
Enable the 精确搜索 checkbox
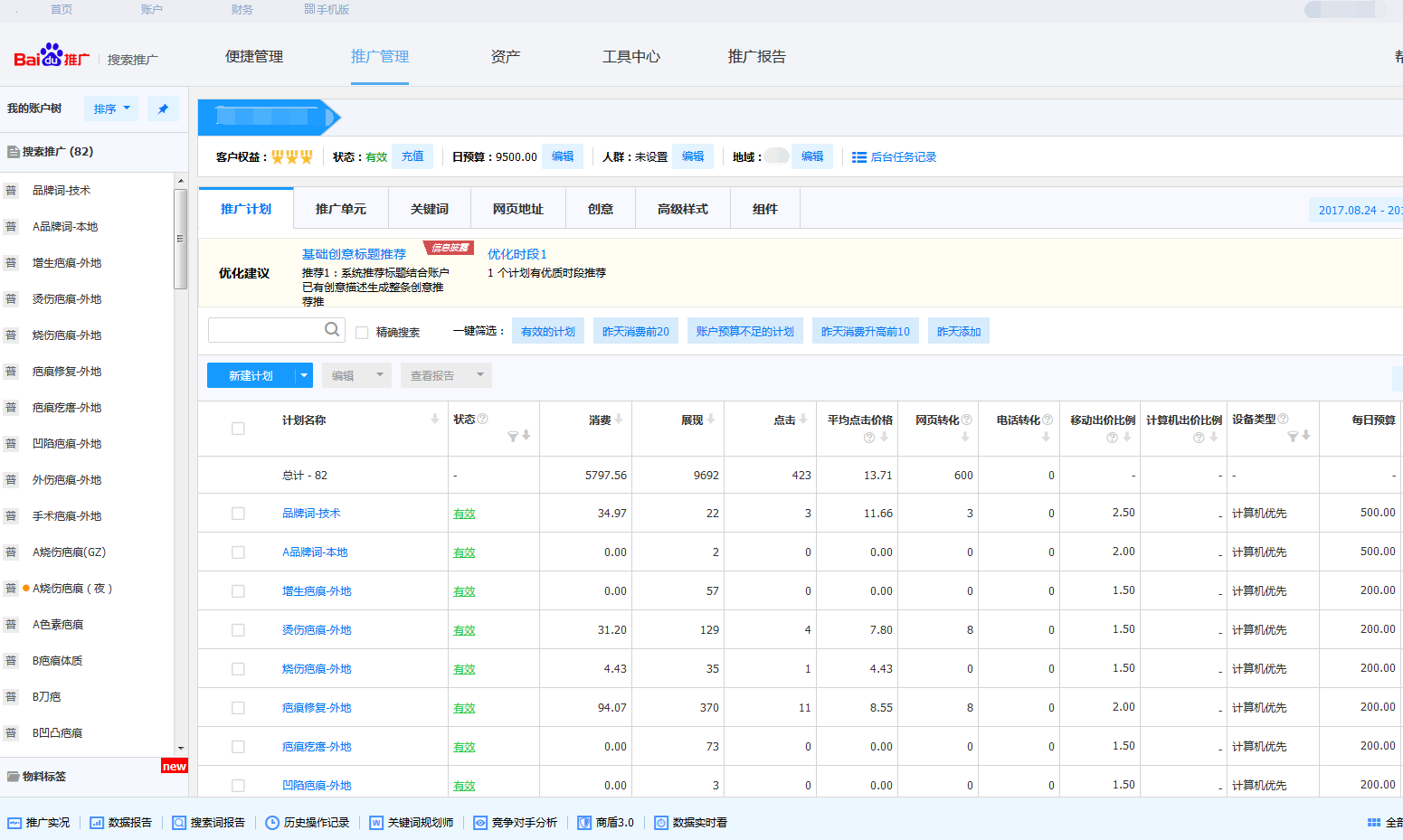click(x=362, y=333)
